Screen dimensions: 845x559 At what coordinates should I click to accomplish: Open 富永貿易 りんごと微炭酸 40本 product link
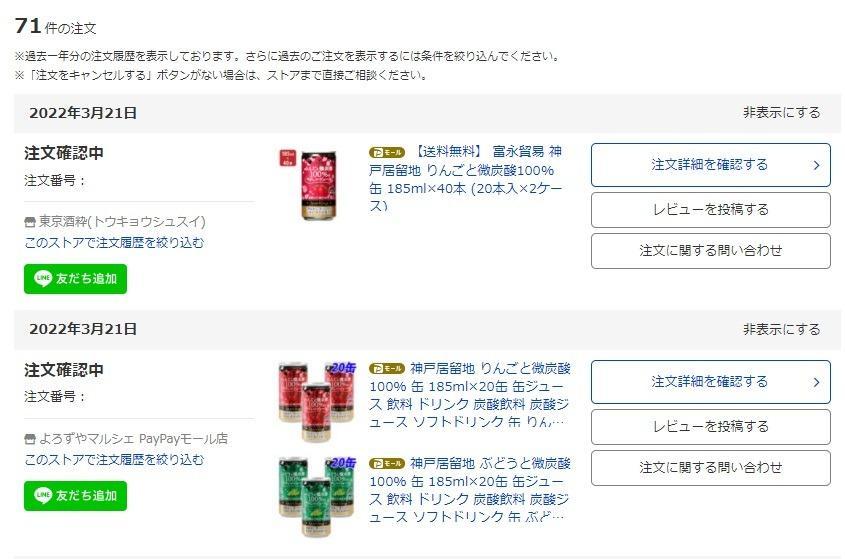466,179
